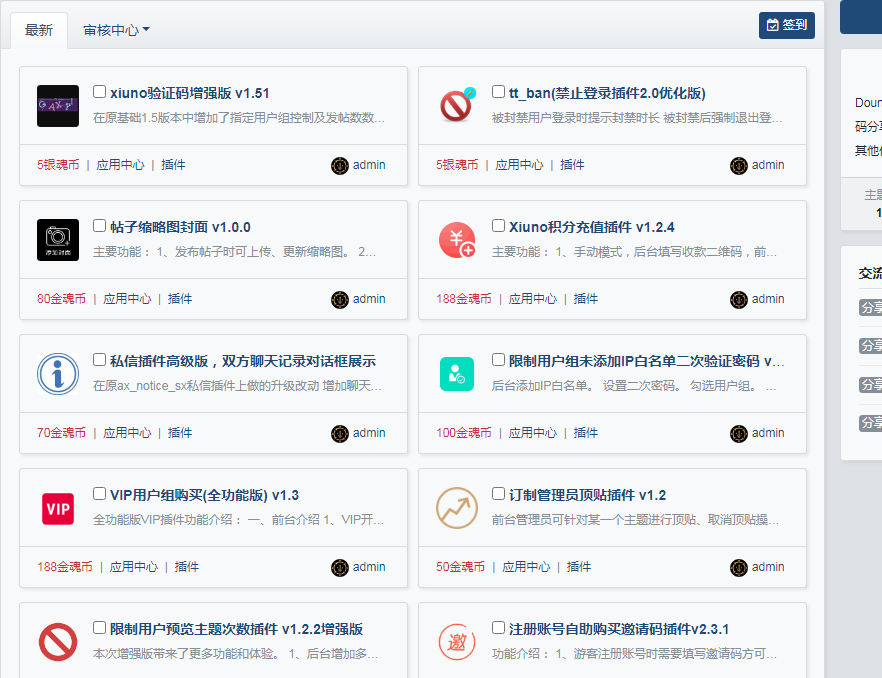The width and height of the screenshot is (882, 678).
Task: Click the blue info icon for 私信插件高级版
Action: coord(58,374)
